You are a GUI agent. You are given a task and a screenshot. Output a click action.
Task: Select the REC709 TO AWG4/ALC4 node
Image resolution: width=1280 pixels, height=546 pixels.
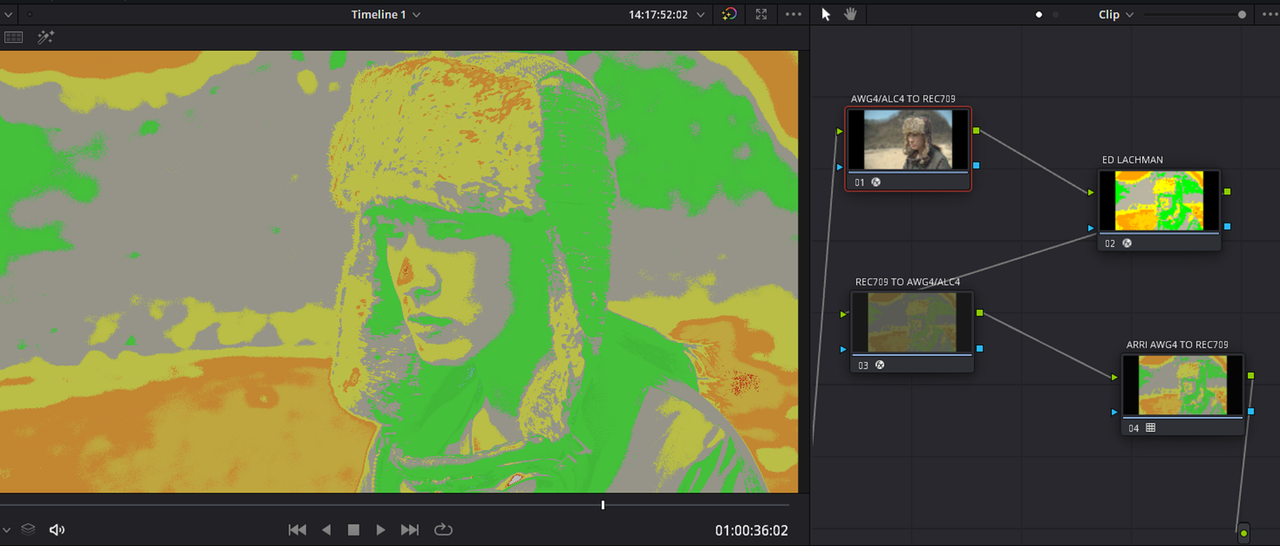pos(911,331)
